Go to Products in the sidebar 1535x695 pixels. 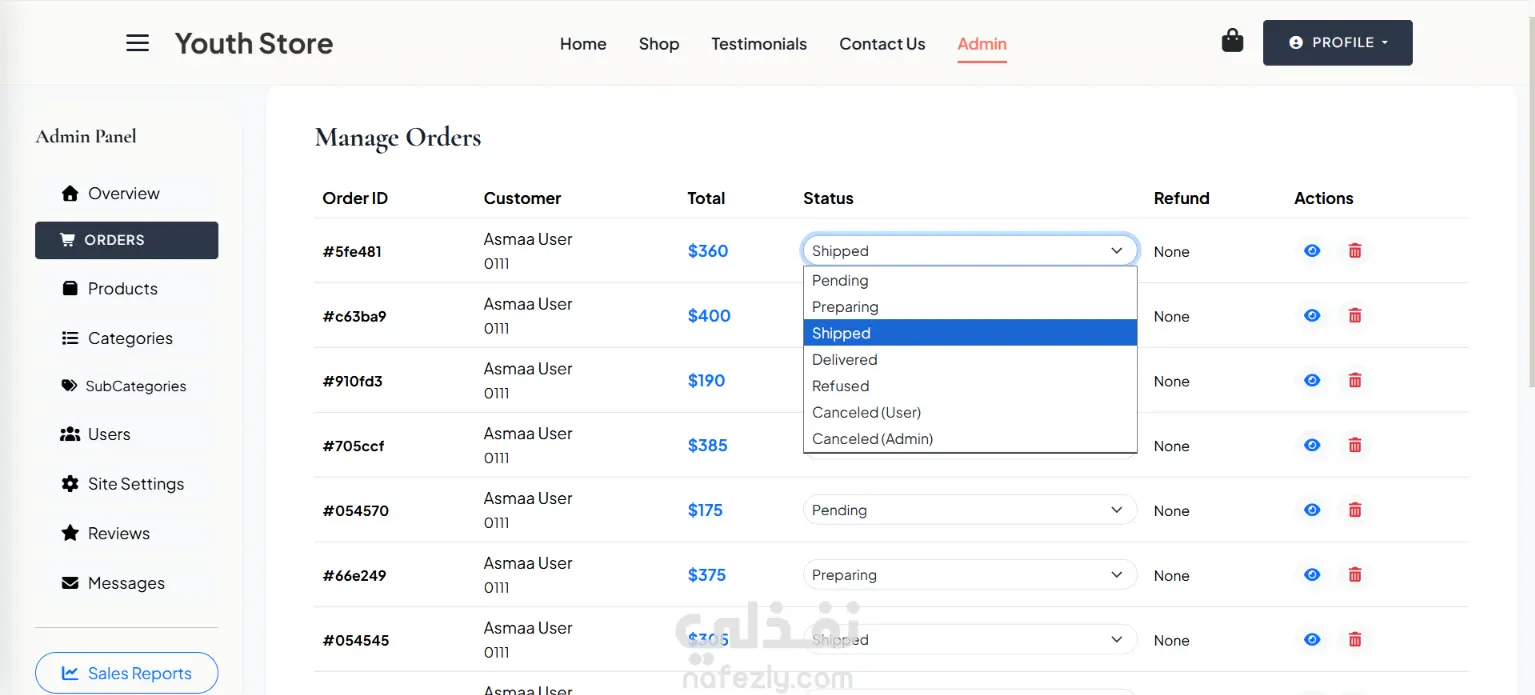pyautogui.click(x=126, y=288)
